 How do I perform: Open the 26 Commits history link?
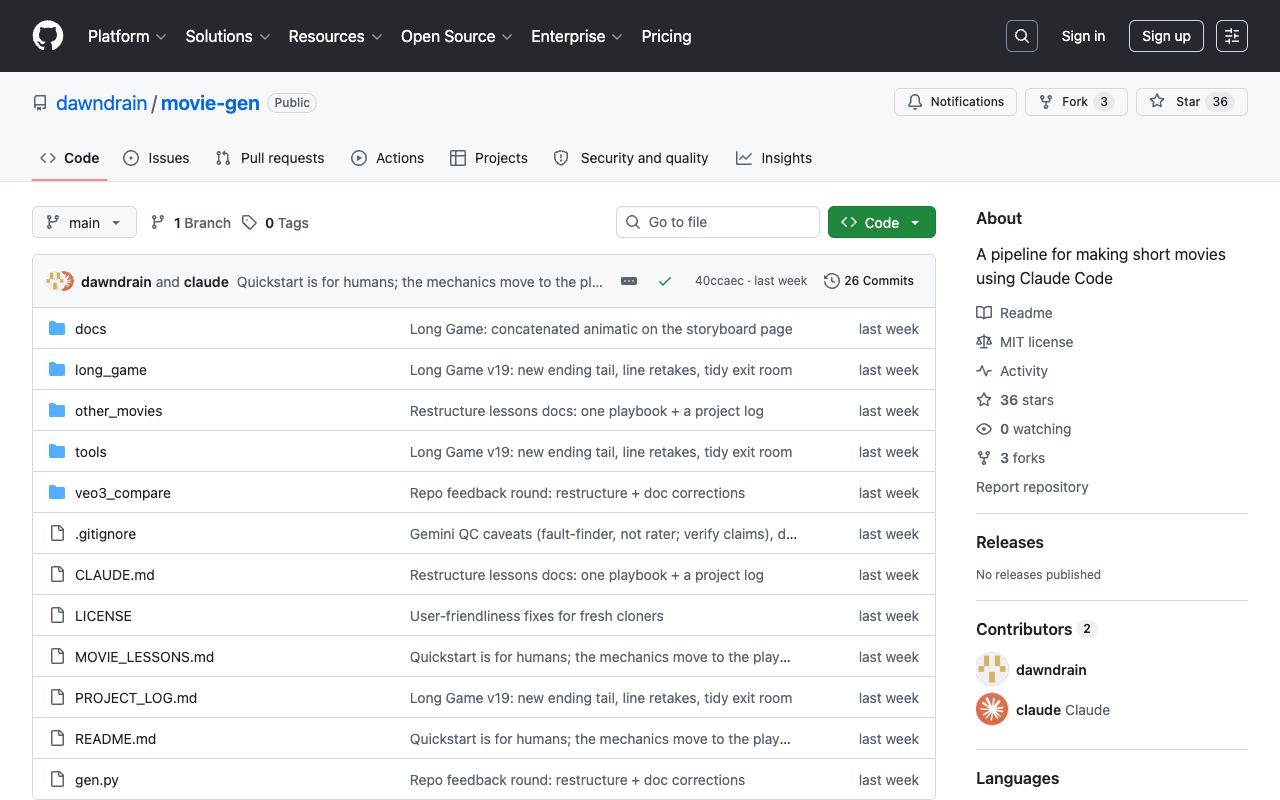click(x=869, y=281)
